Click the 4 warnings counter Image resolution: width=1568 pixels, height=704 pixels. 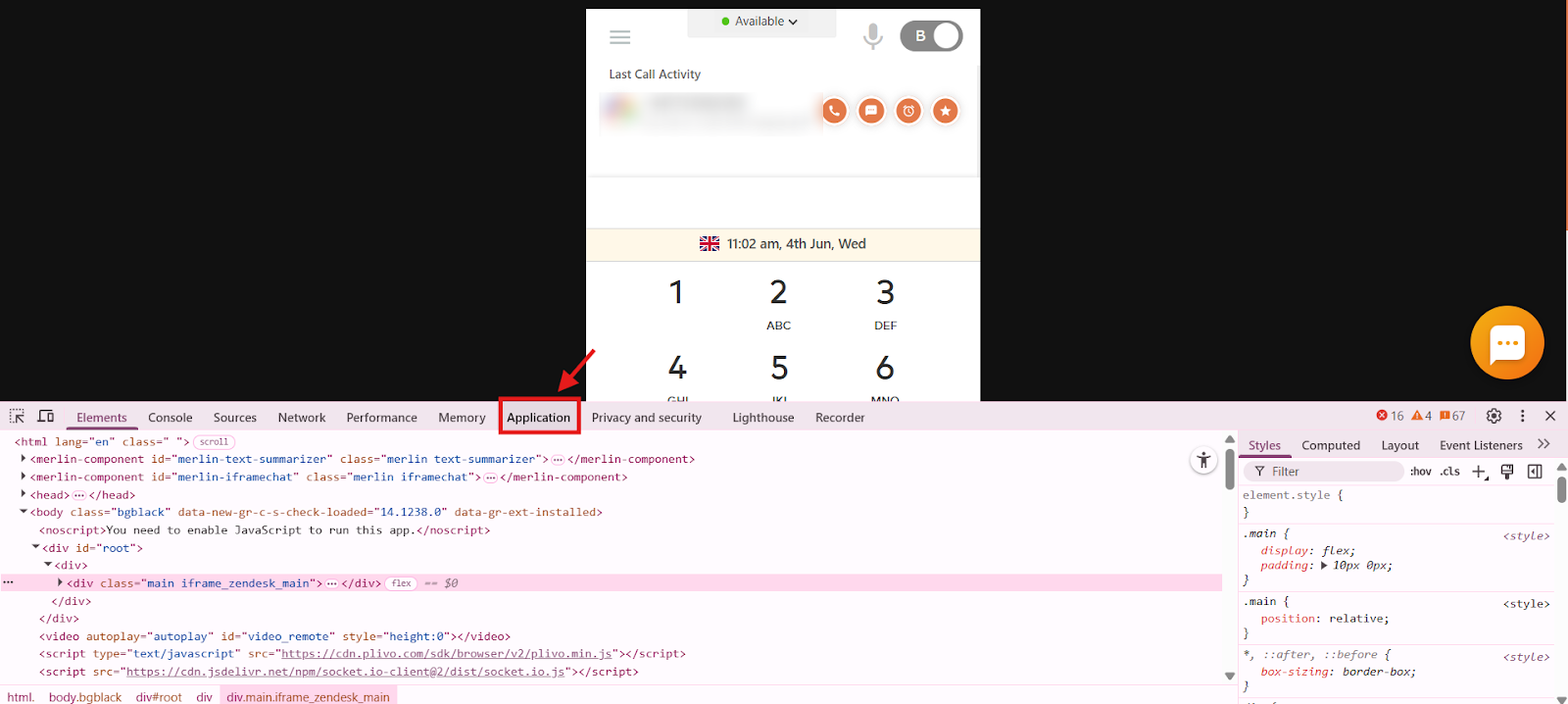click(x=1421, y=416)
